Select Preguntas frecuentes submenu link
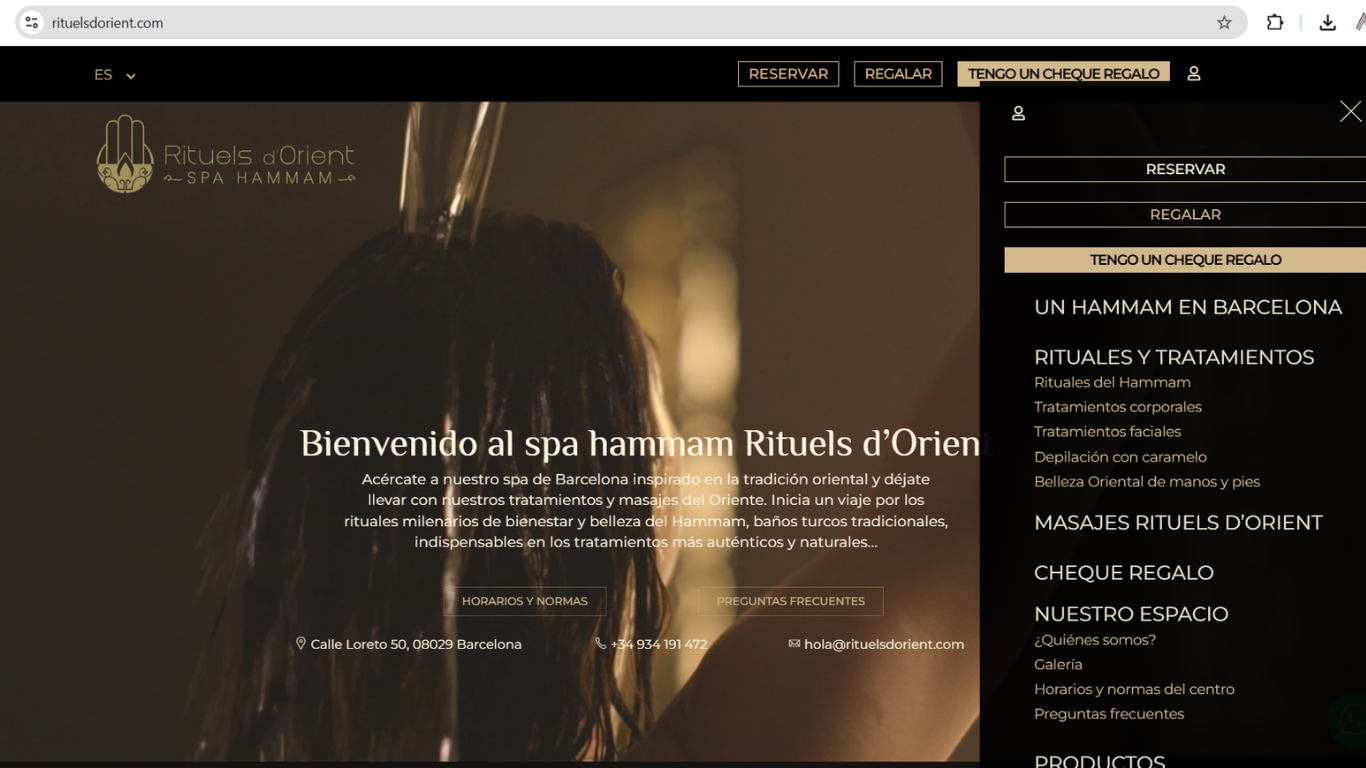The width and height of the screenshot is (1366, 768). pos(1109,714)
